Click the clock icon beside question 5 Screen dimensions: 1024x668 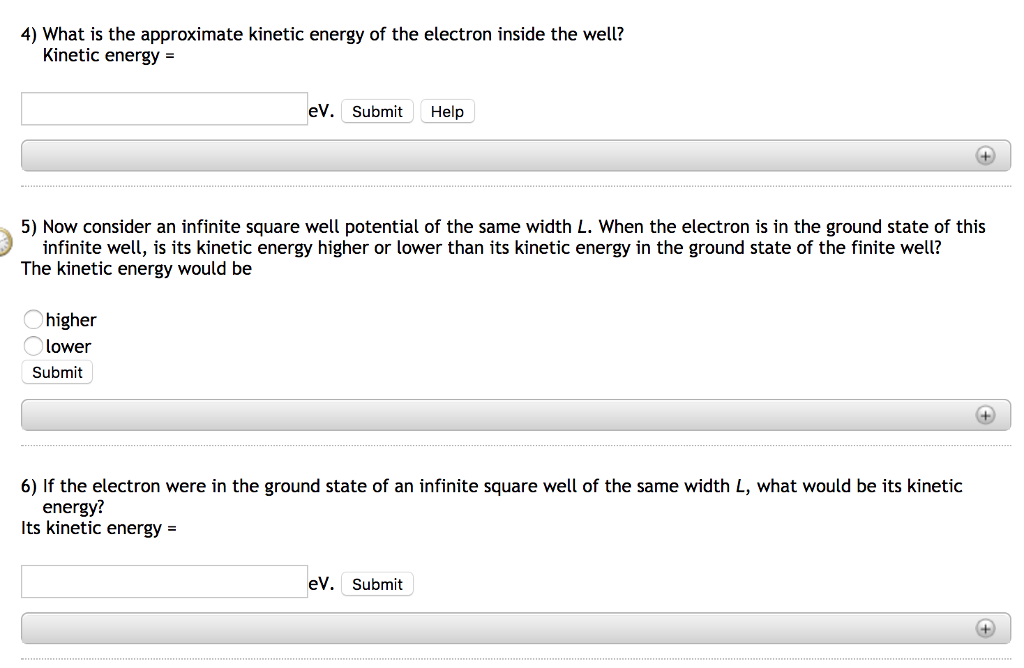click(5, 241)
